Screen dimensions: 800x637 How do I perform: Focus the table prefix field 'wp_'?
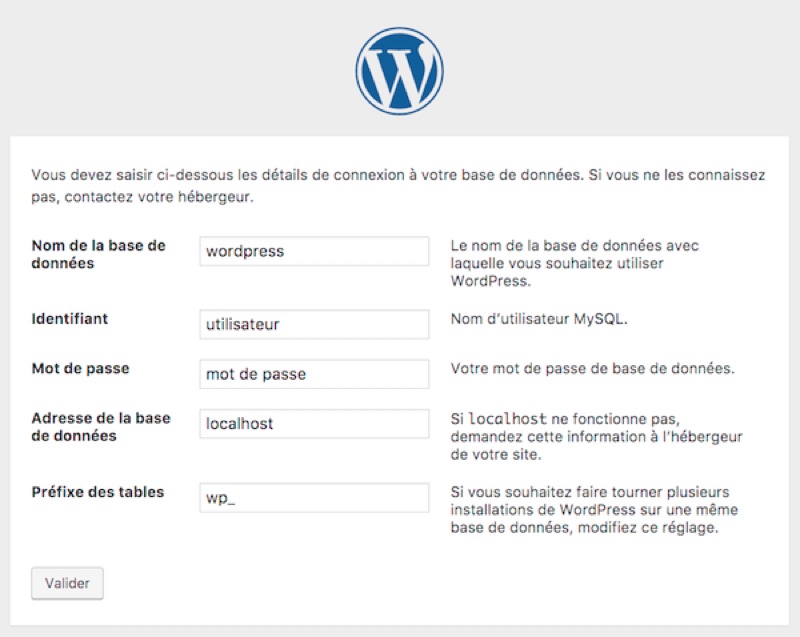314,497
